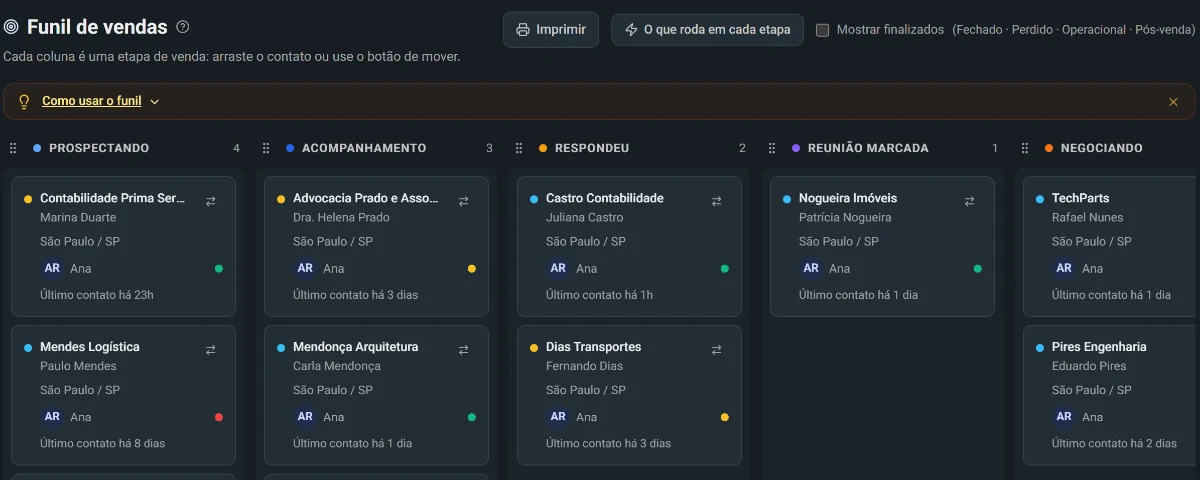Grab the drag handle of the PROSPECTANDO column
Screen dimensions: 1200x480
pos(13,148)
